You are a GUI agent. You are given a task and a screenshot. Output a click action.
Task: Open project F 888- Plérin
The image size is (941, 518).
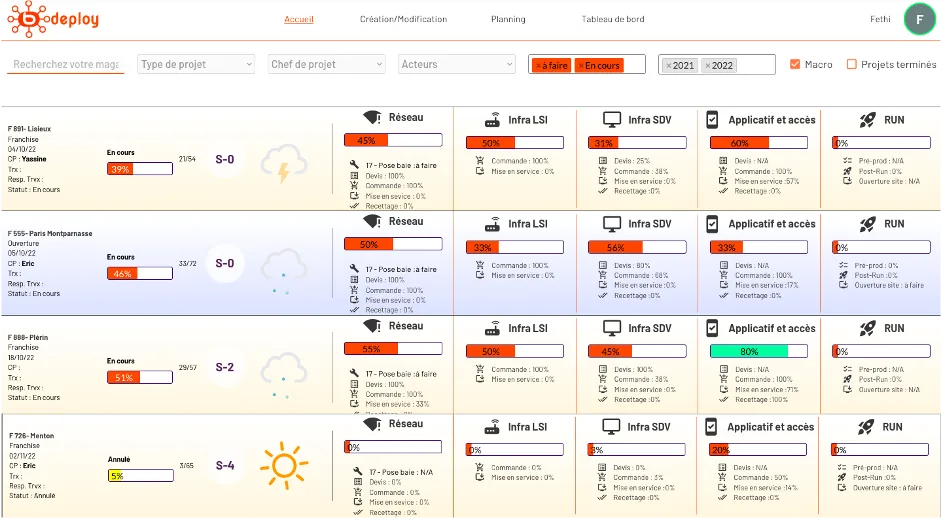(x=28, y=337)
